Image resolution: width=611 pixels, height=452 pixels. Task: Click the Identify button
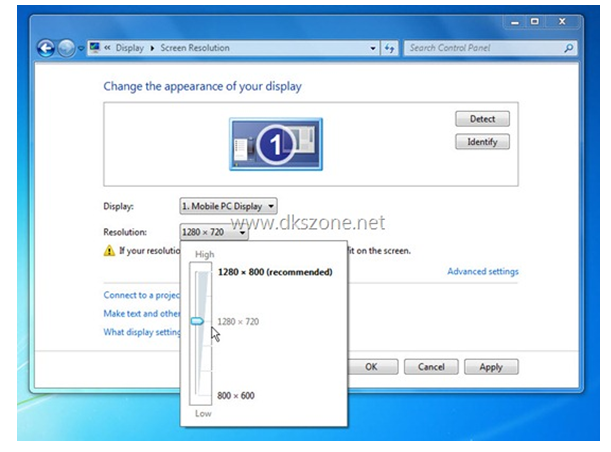[482, 142]
